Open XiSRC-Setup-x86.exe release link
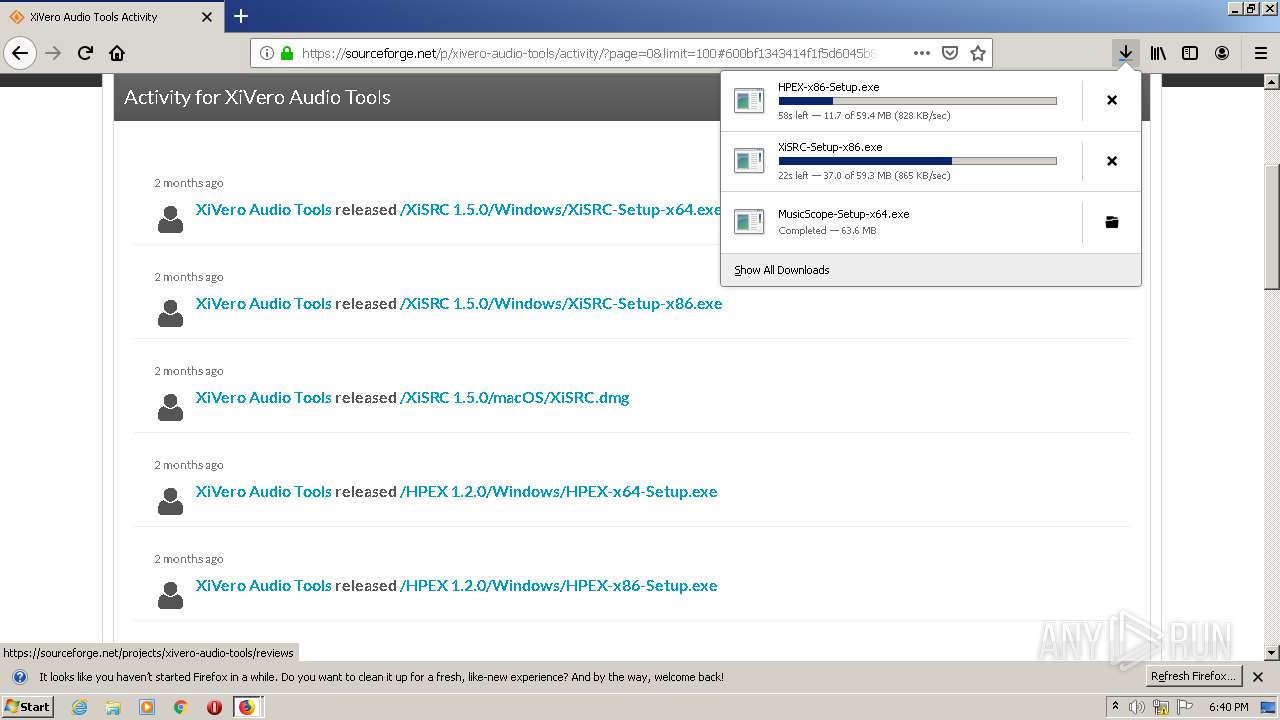Image resolution: width=1280 pixels, height=720 pixels. coord(560,303)
